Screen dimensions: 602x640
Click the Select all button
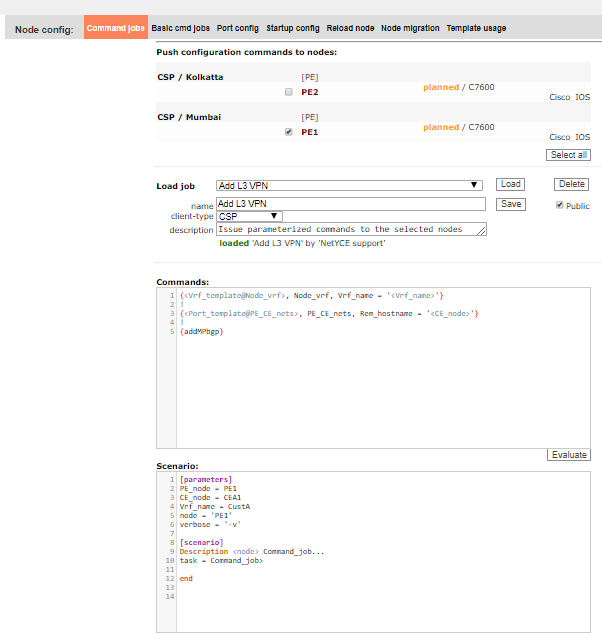click(x=568, y=155)
